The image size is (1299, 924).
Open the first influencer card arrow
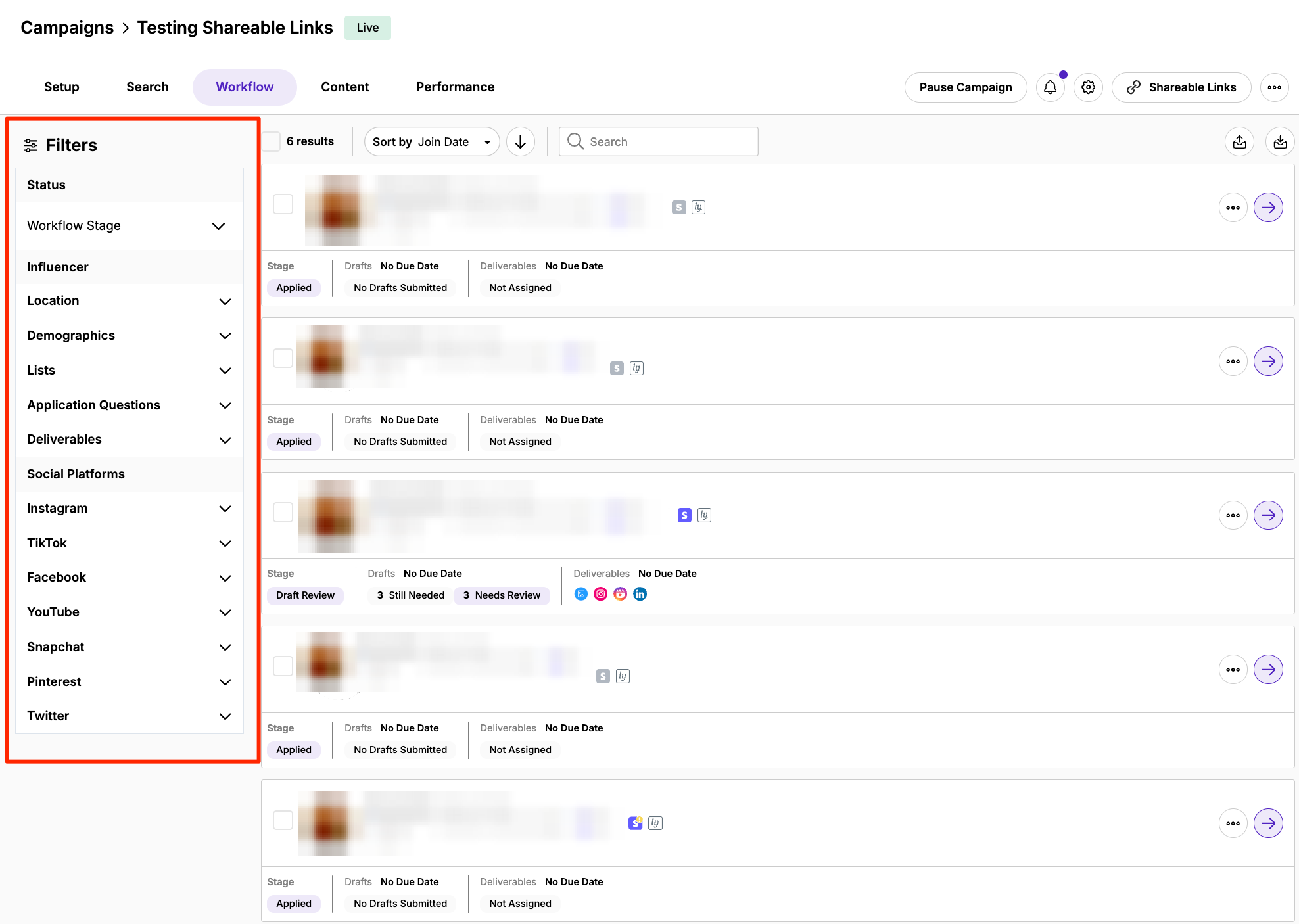1268,208
